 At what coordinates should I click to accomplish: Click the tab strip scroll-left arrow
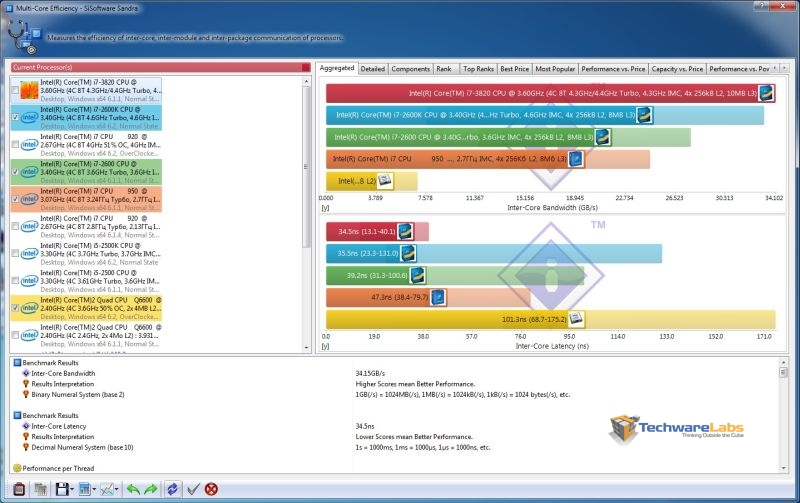point(775,68)
